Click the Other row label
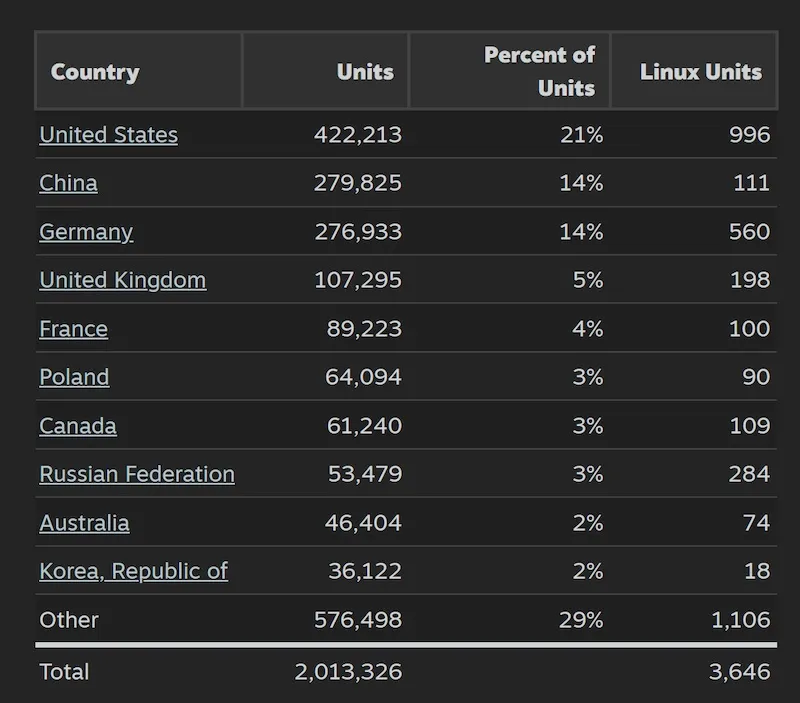This screenshot has height=703, width=800. point(69,620)
